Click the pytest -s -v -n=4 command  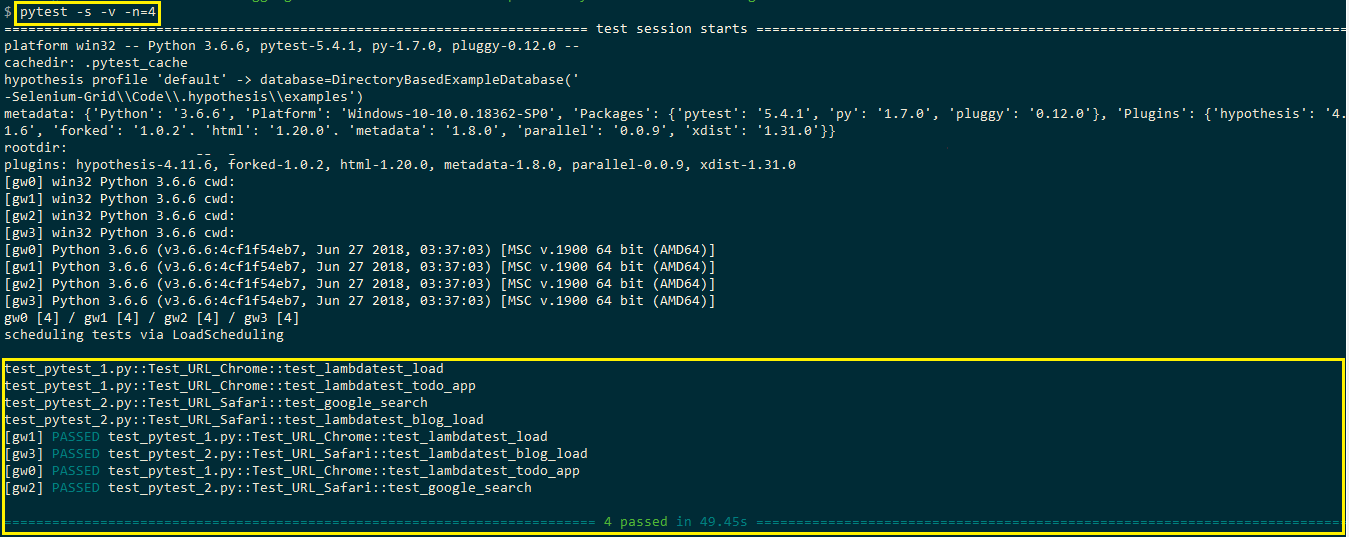click(x=88, y=12)
